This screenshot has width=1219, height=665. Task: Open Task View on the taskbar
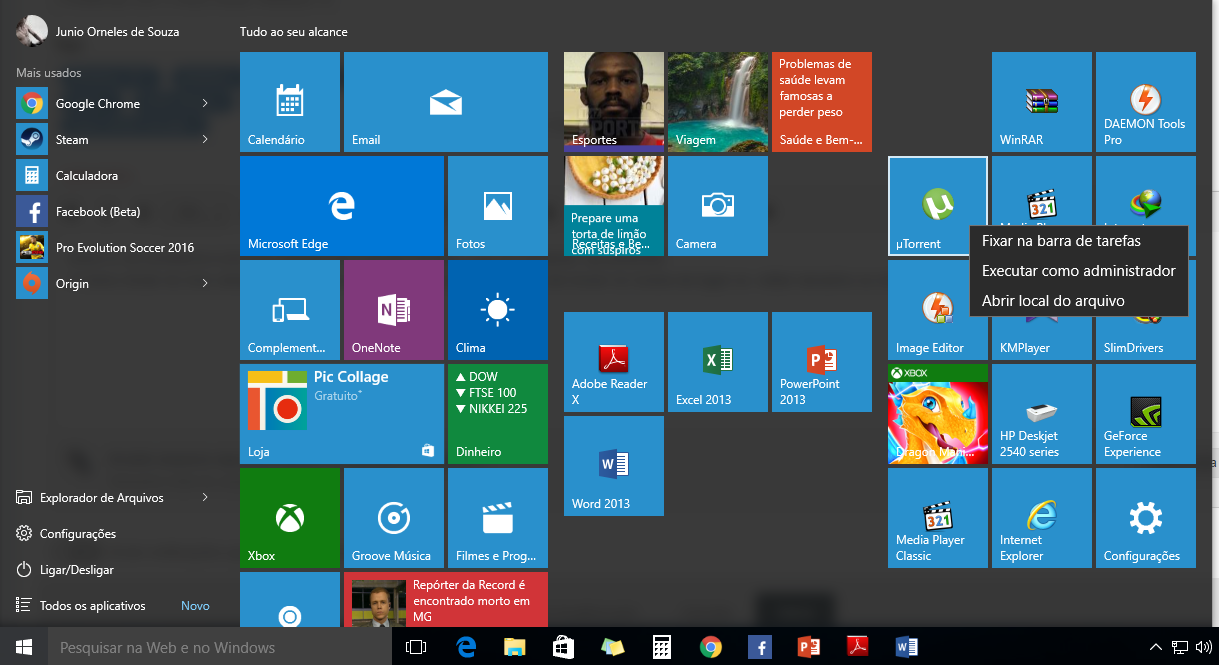coord(416,647)
